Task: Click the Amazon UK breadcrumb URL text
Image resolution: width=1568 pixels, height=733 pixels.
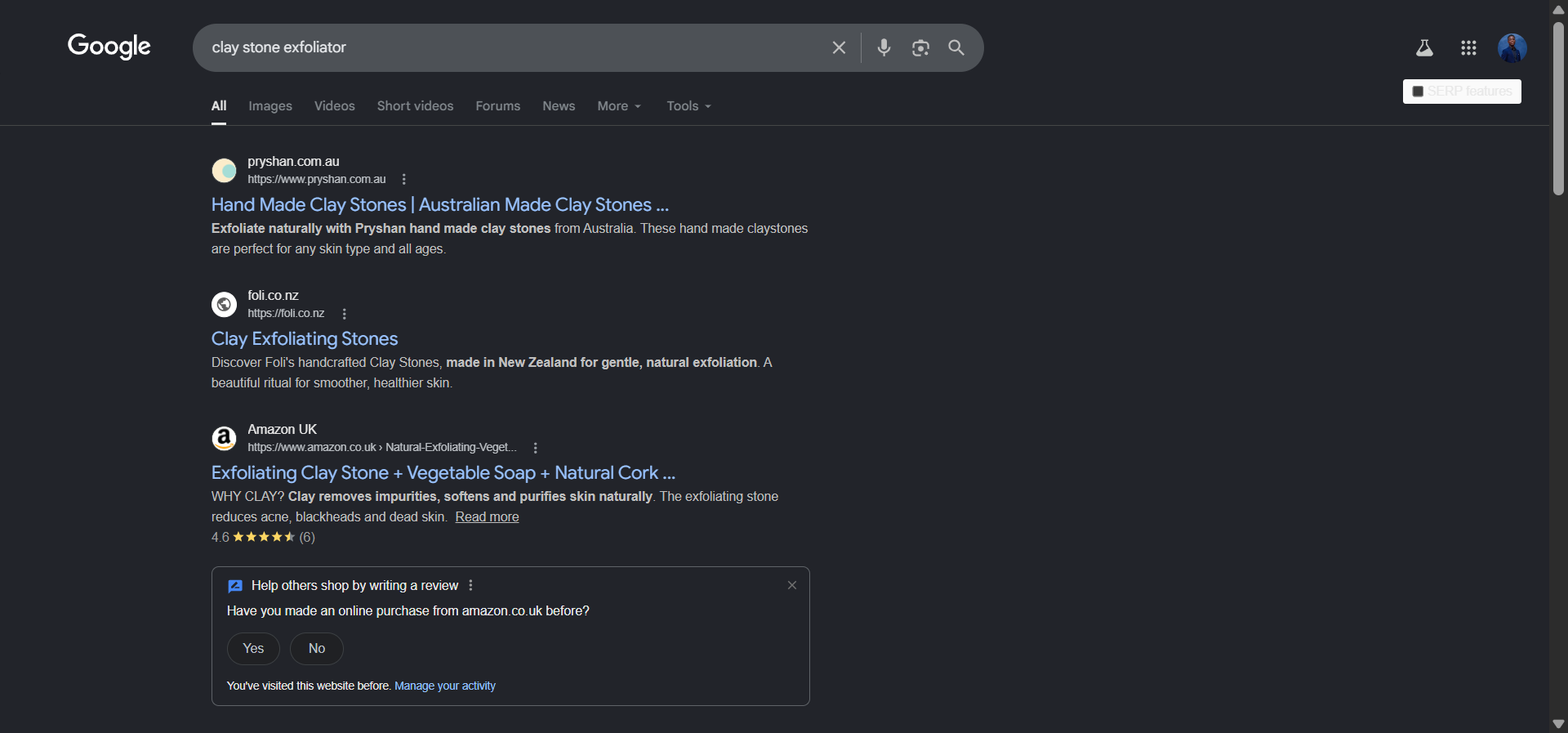Action: point(382,447)
